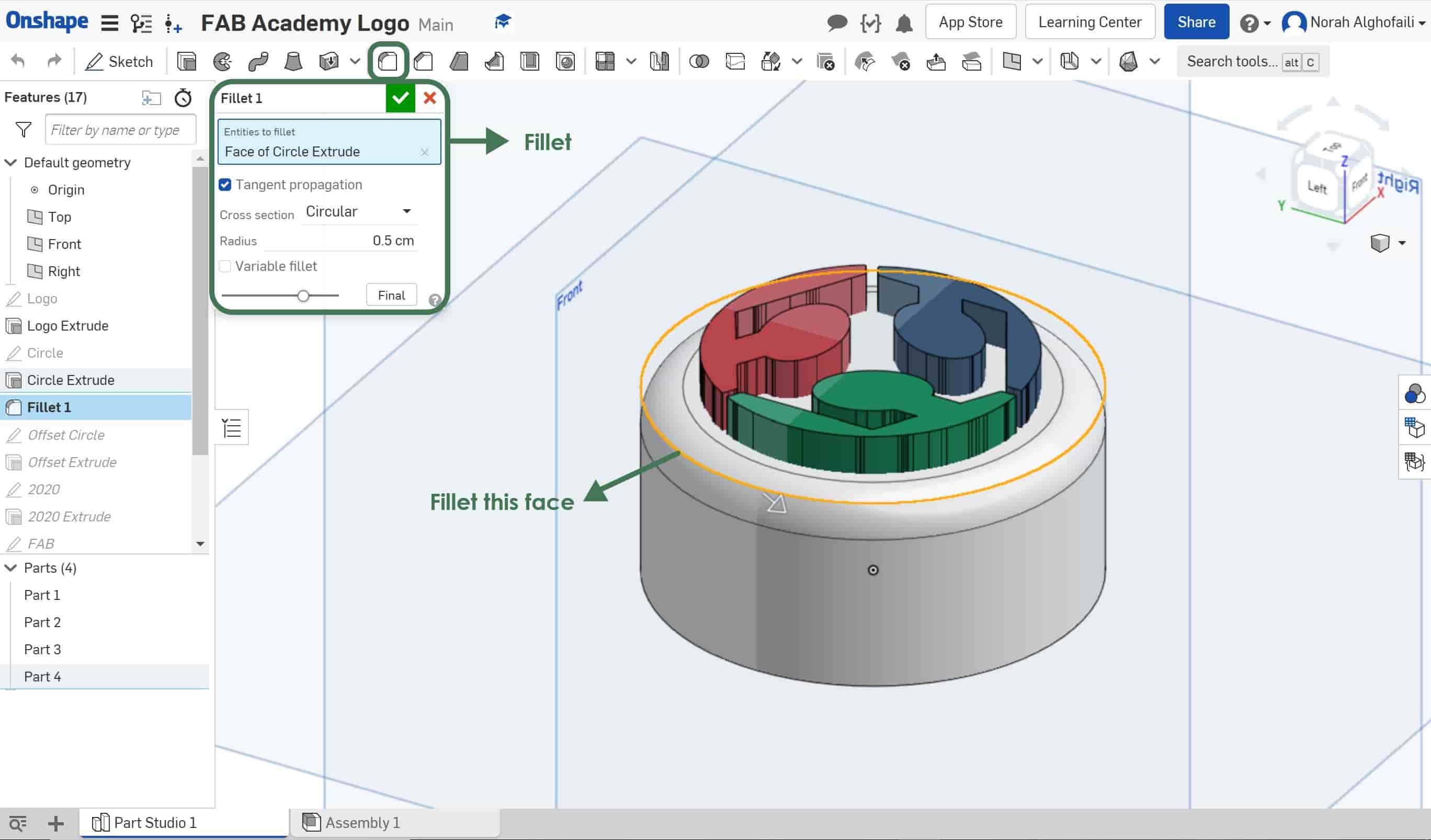This screenshot has width=1431, height=840.
Task: Click the Share button
Action: pyautogui.click(x=1197, y=22)
